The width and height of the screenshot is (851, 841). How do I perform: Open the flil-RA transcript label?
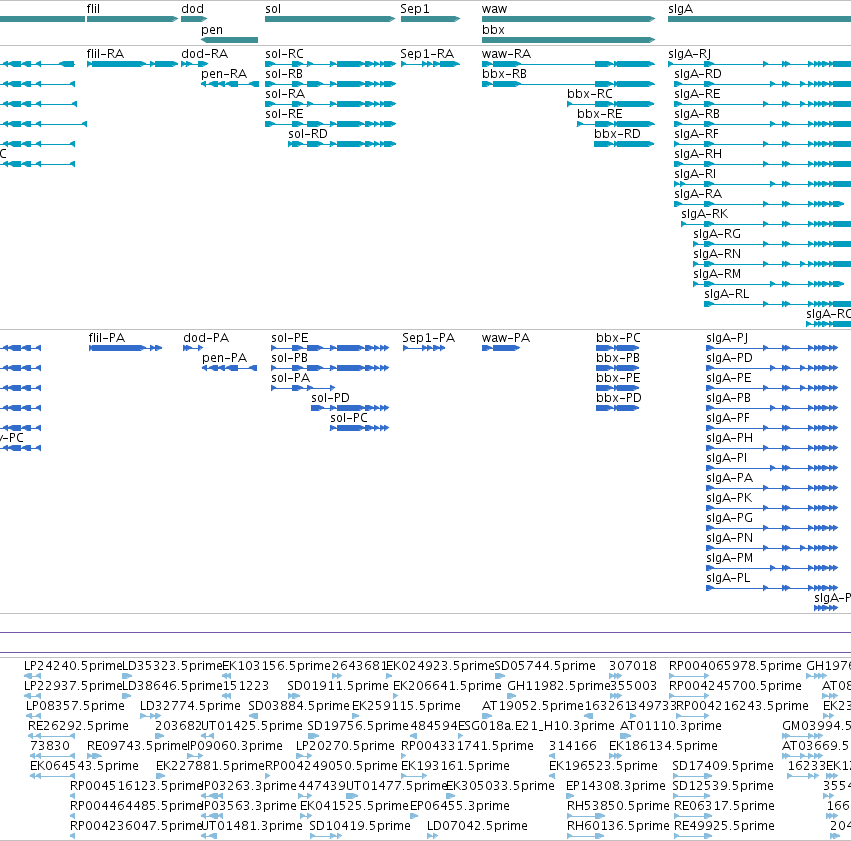(x=105, y=54)
